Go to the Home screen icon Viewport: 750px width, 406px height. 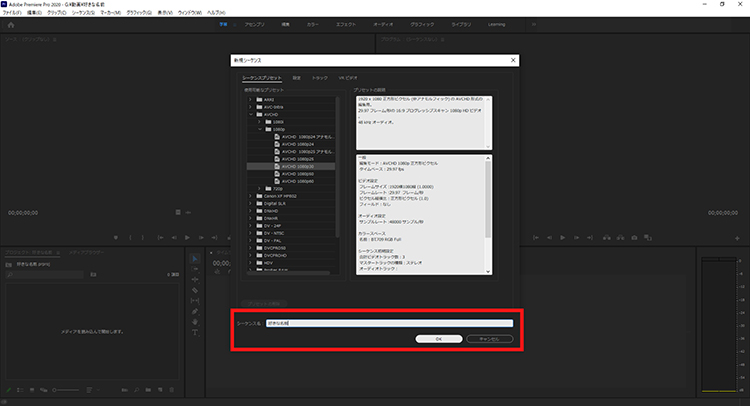click(11, 25)
